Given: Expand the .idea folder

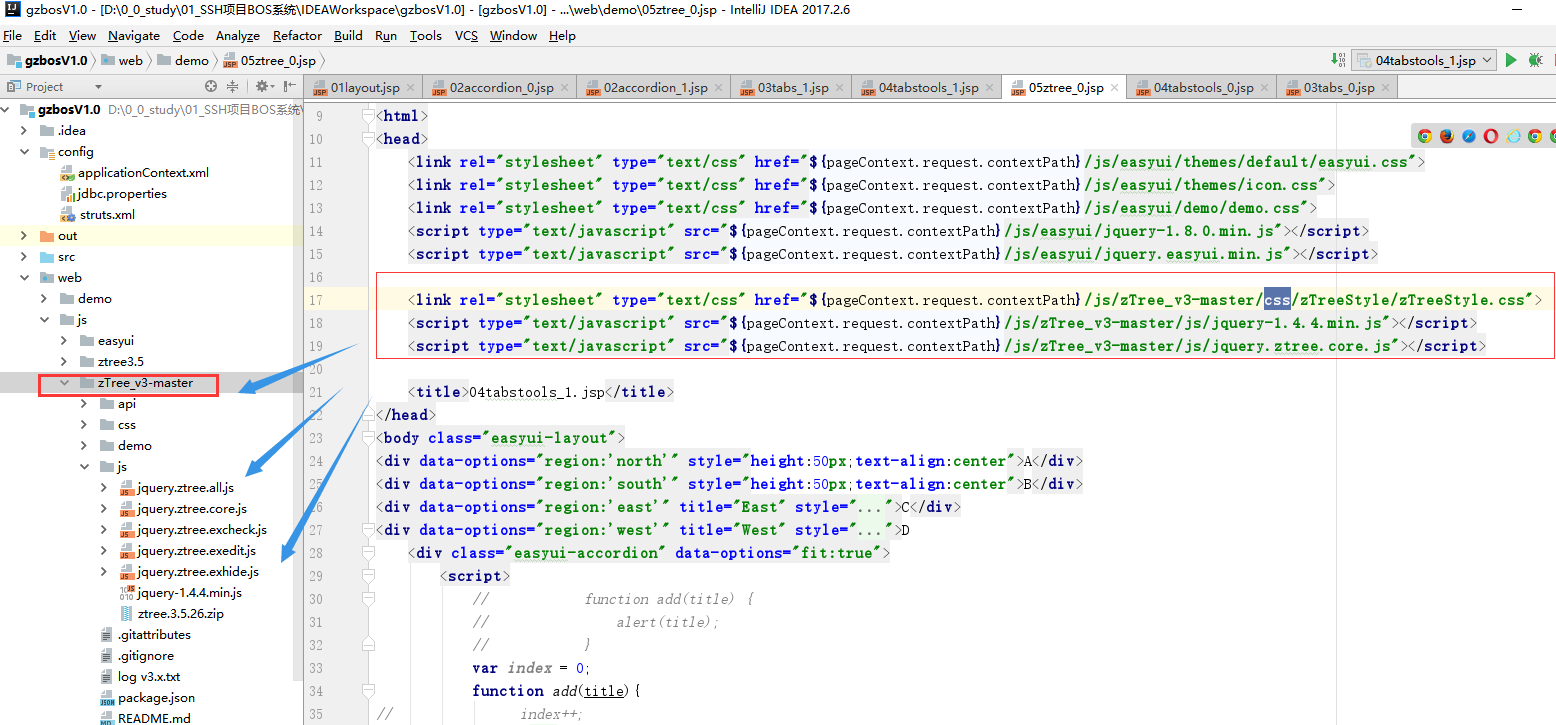Looking at the screenshot, I should tap(24, 131).
